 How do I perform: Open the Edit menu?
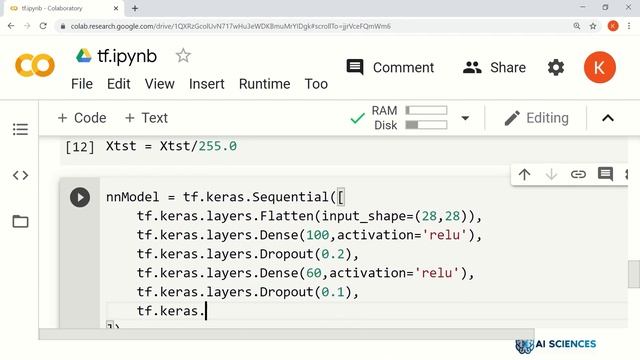coord(118,84)
